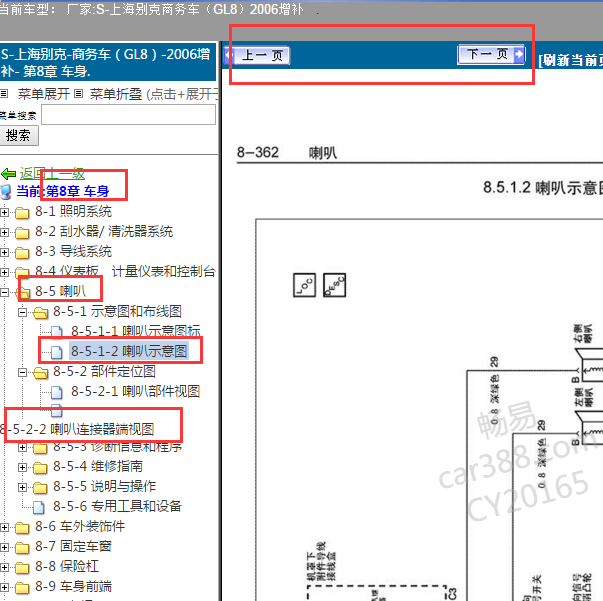Open 8-7 固定车窗 tree item

[x=73, y=546]
